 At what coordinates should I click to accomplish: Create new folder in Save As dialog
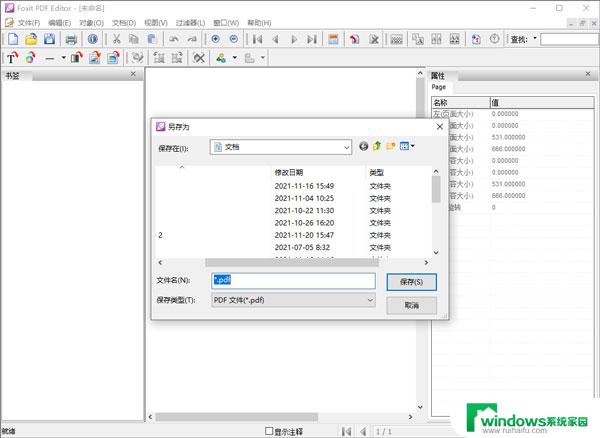click(x=391, y=146)
